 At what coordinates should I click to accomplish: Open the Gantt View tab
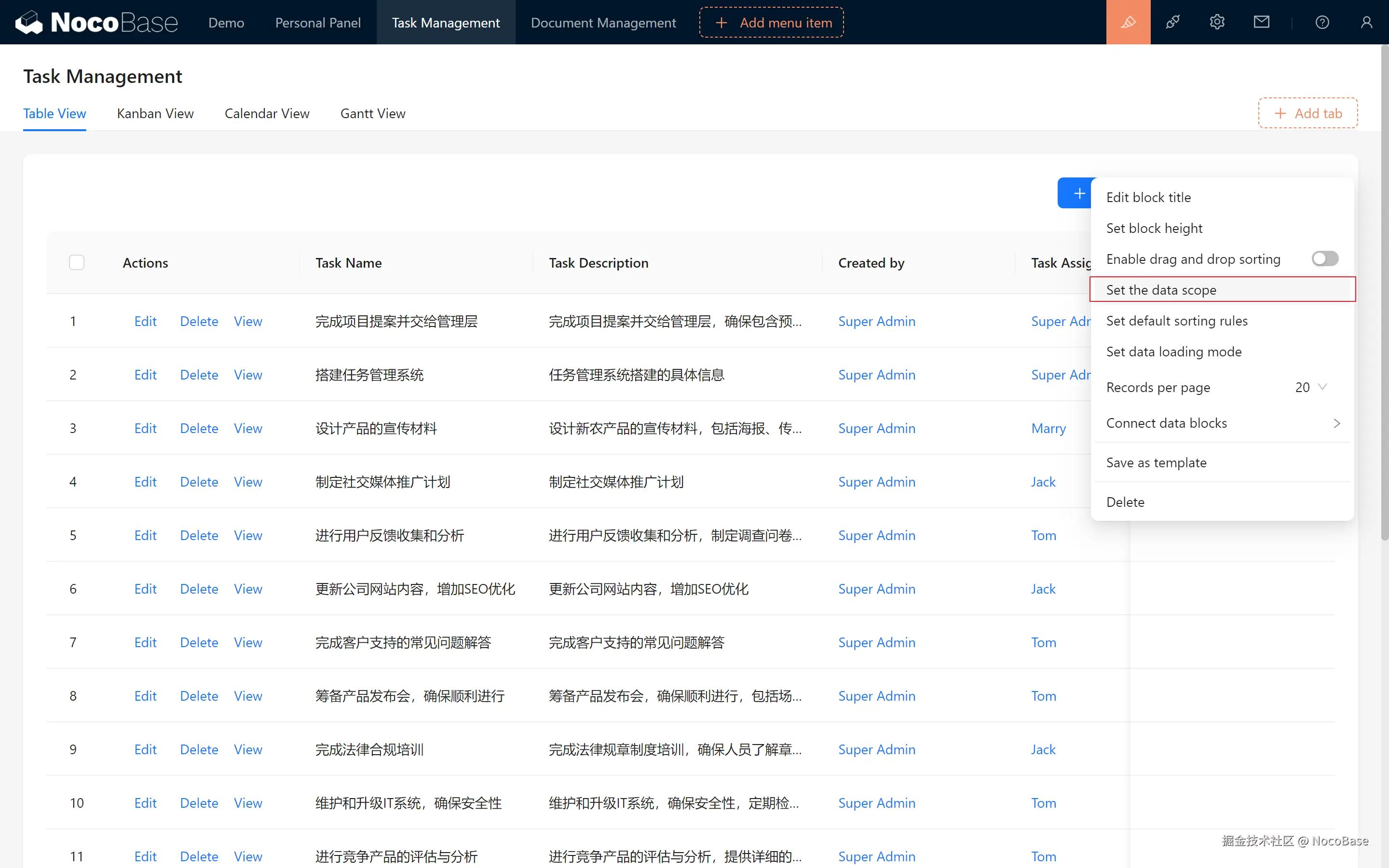tap(372, 114)
